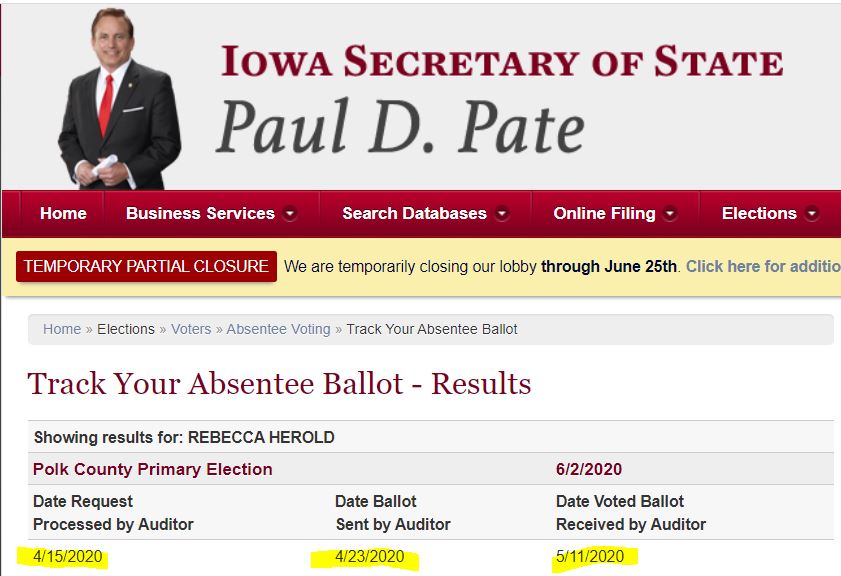Expand the Business Services dropdown arrow
This screenshot has height=576, width=841.
[x=290, y=213]
